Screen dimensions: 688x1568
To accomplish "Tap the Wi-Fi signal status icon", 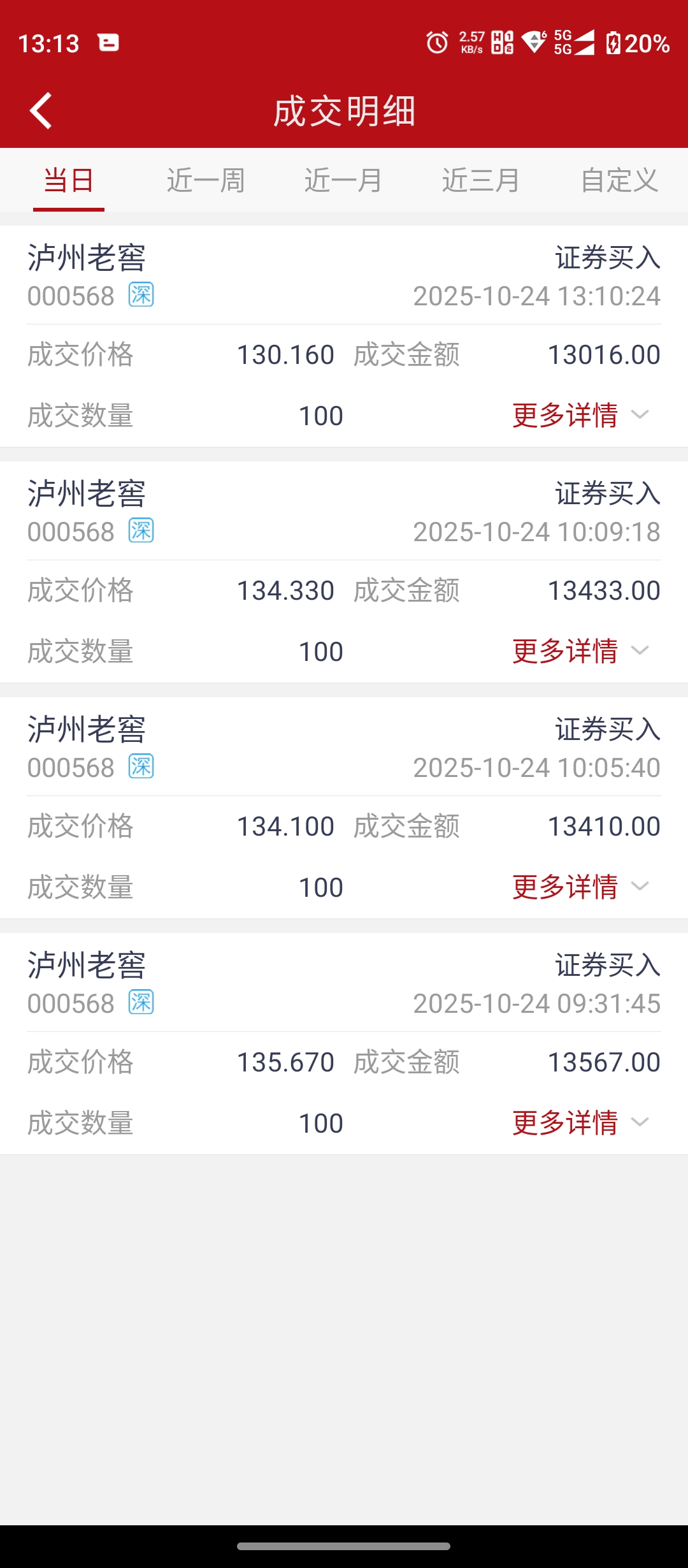I will coord(534,42).
